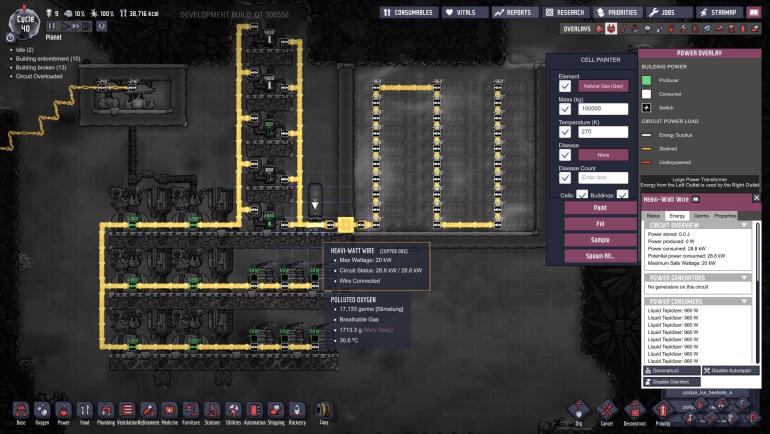
Task: Toggle the Disease checkbox
Action: click(x=565, y=155)
